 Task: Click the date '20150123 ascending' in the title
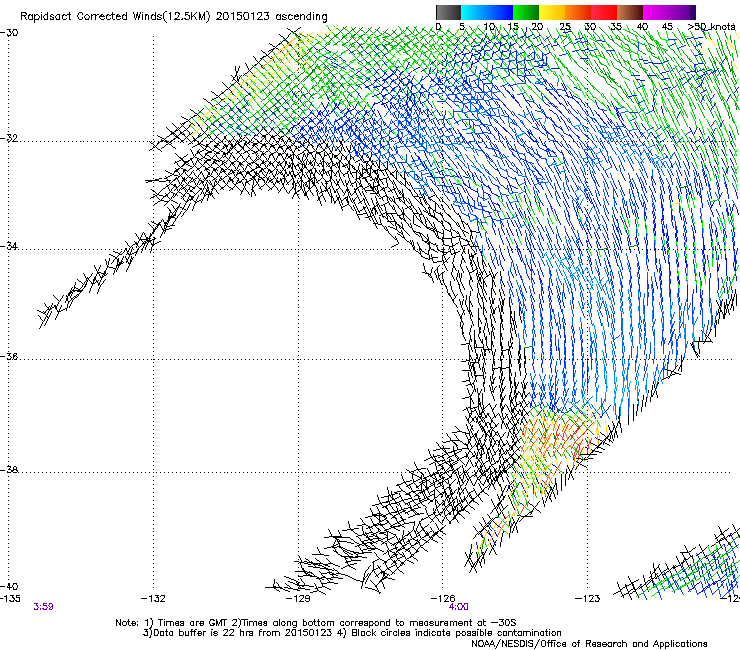pyautogui.click(x=271, y=17)
